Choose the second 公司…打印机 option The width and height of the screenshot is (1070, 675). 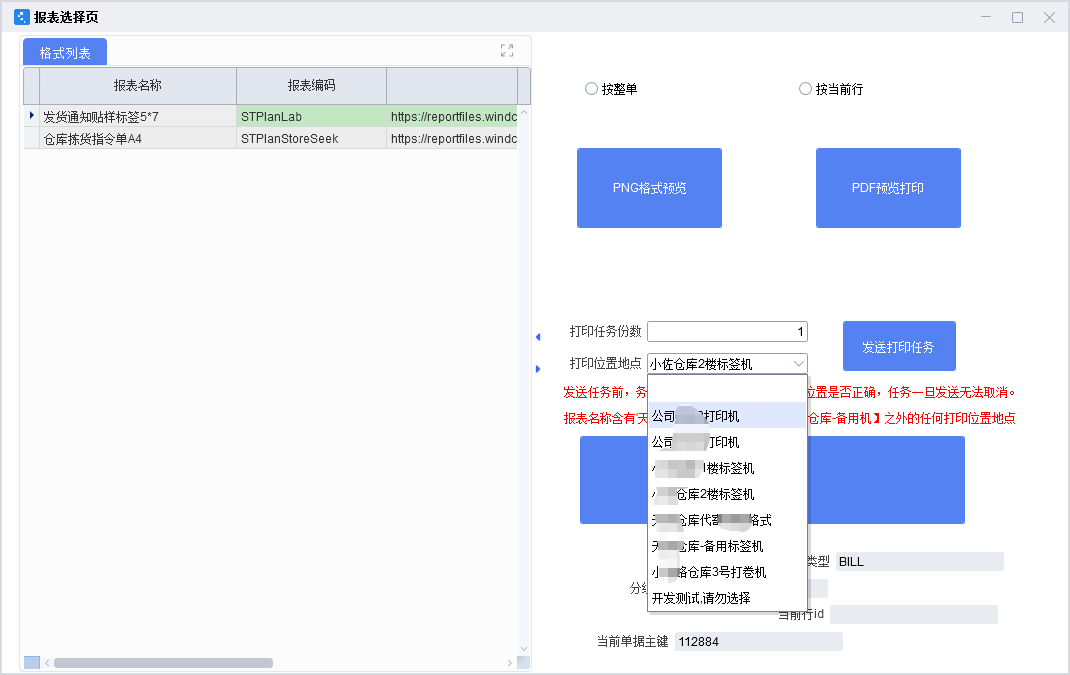pos(727,442)
